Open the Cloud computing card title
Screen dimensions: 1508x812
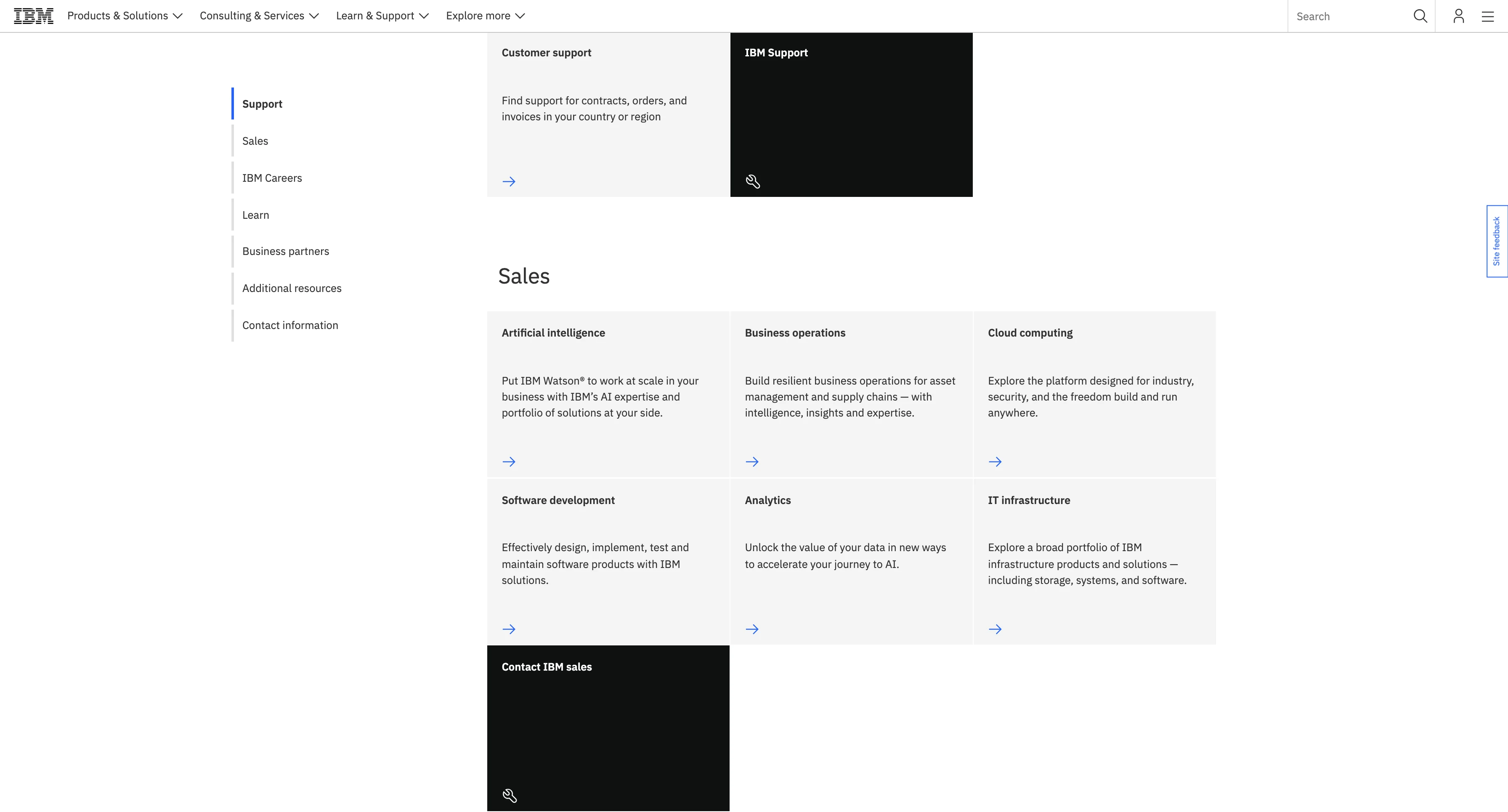(1030, 332)
